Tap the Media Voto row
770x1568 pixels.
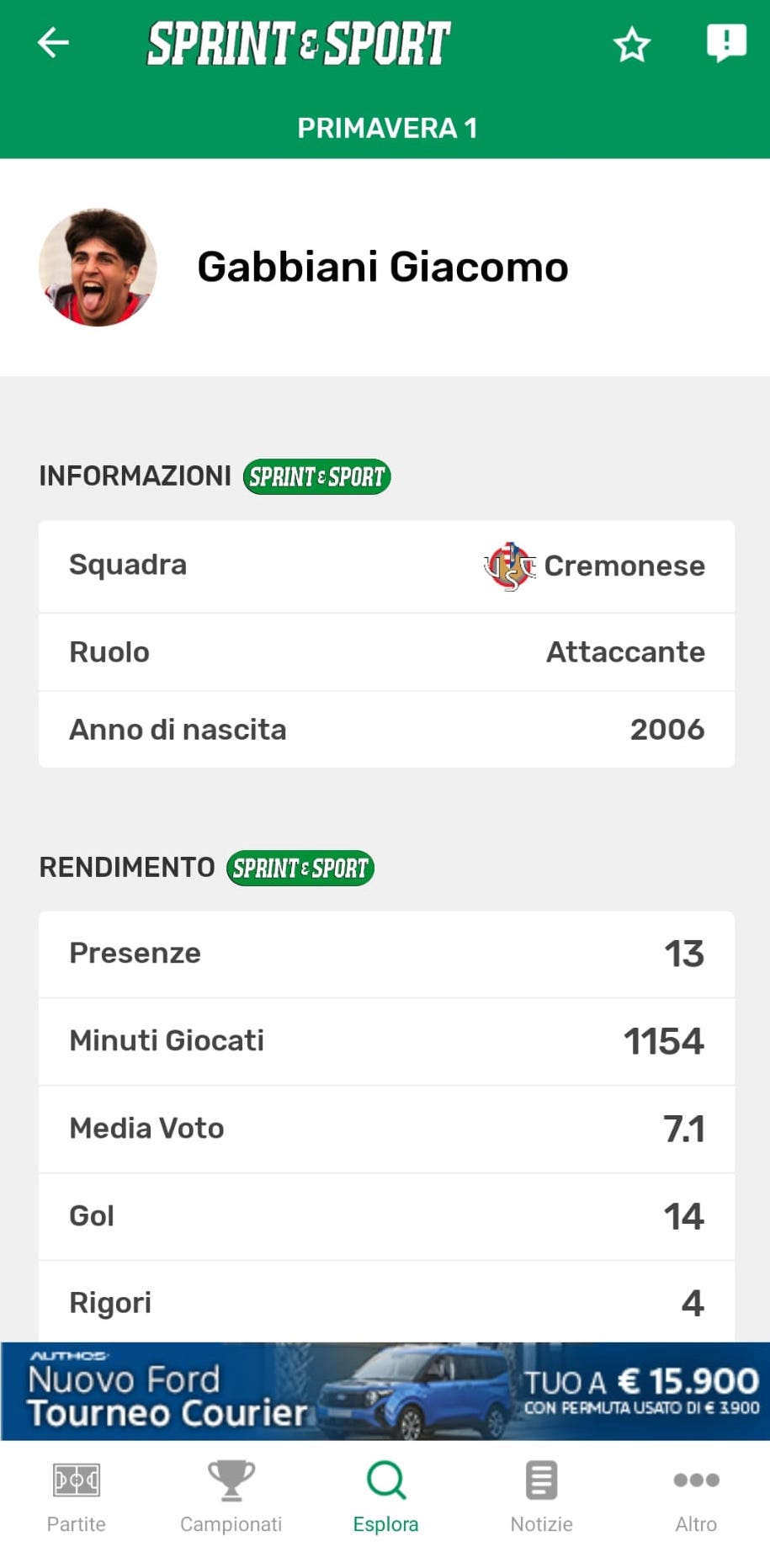coord(386,1129)
